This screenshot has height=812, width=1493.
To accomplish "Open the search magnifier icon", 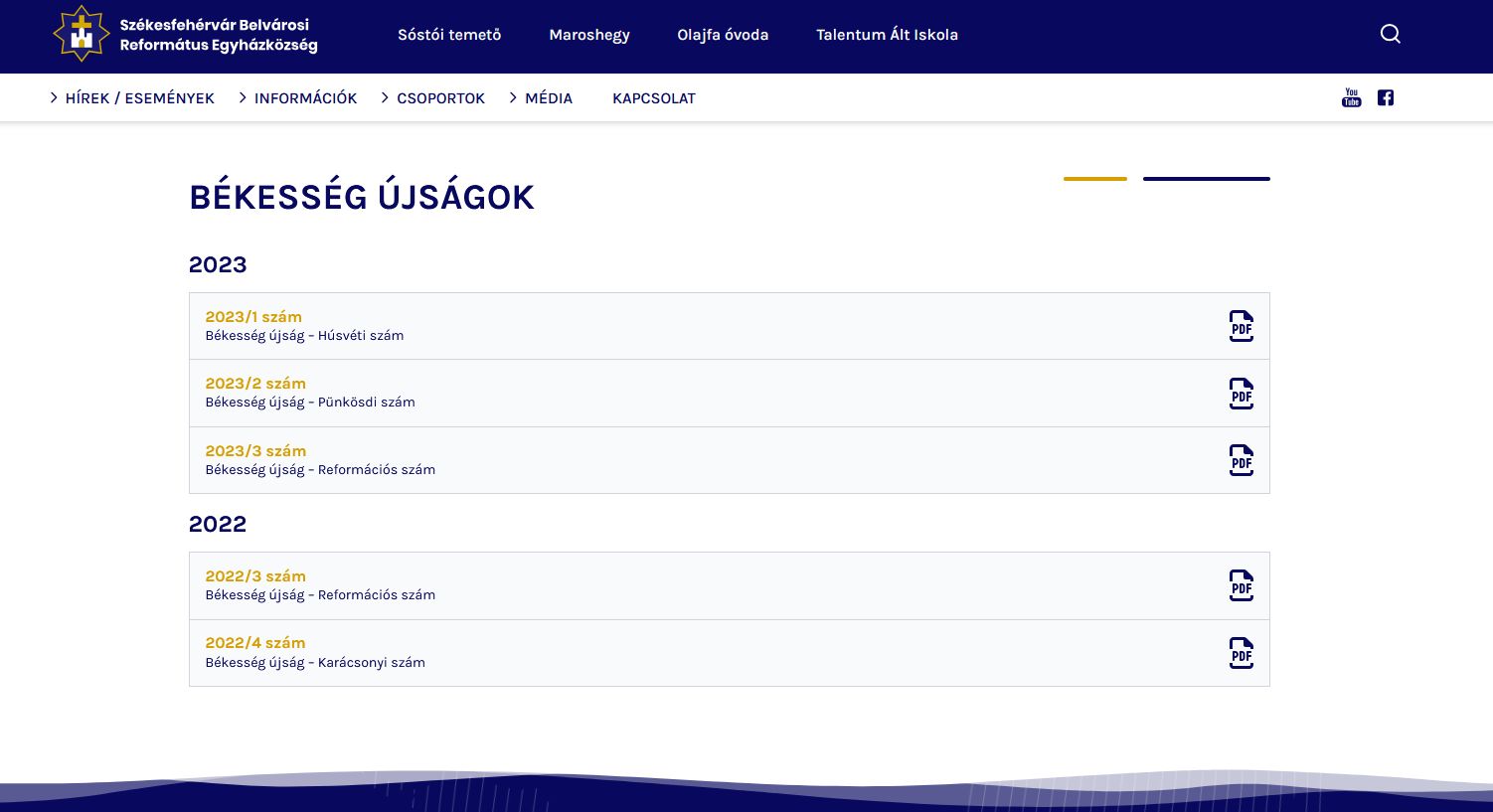I will click(x=1391, y=34).
